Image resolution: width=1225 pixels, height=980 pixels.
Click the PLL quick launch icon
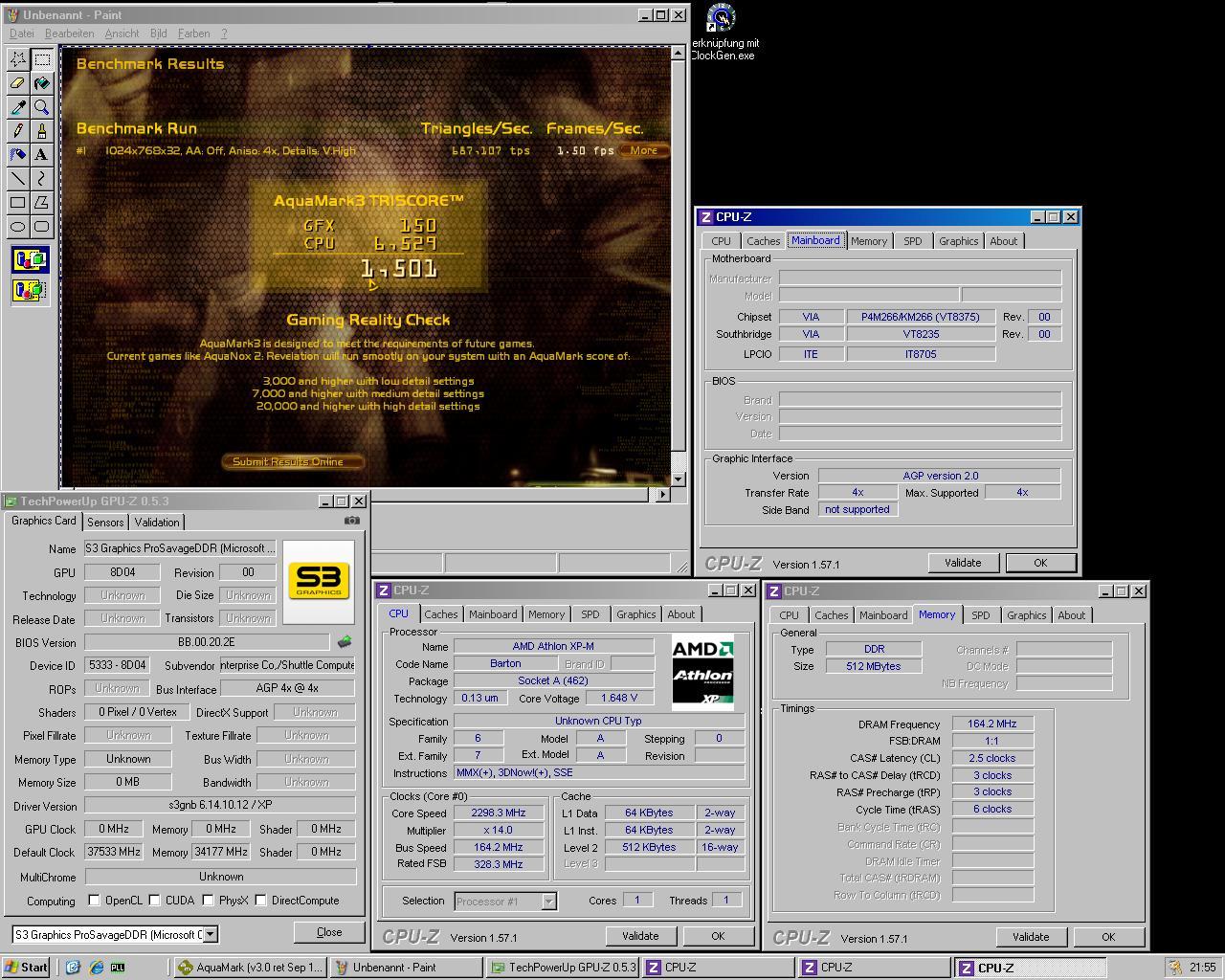coord(118,968)
